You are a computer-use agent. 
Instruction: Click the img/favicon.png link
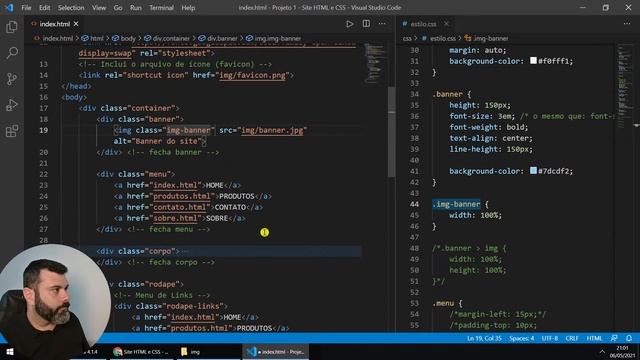[252, 75]
